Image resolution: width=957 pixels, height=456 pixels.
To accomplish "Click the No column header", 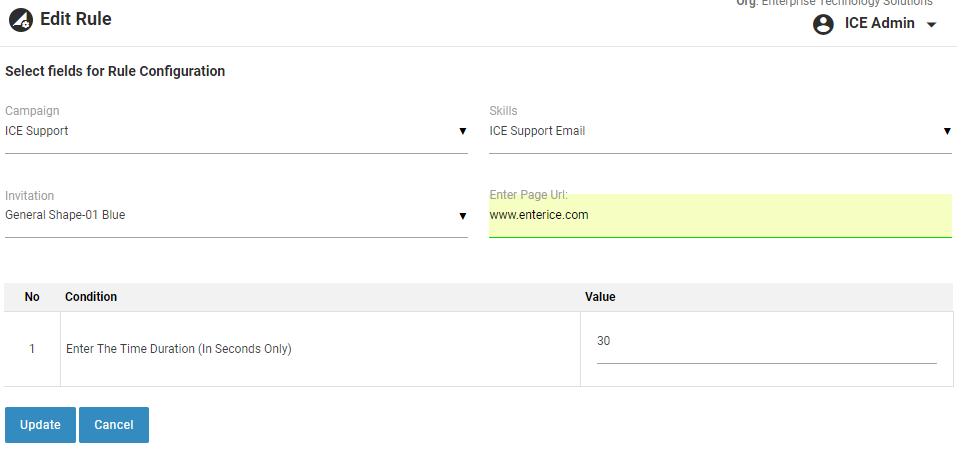I will point(32,297).
